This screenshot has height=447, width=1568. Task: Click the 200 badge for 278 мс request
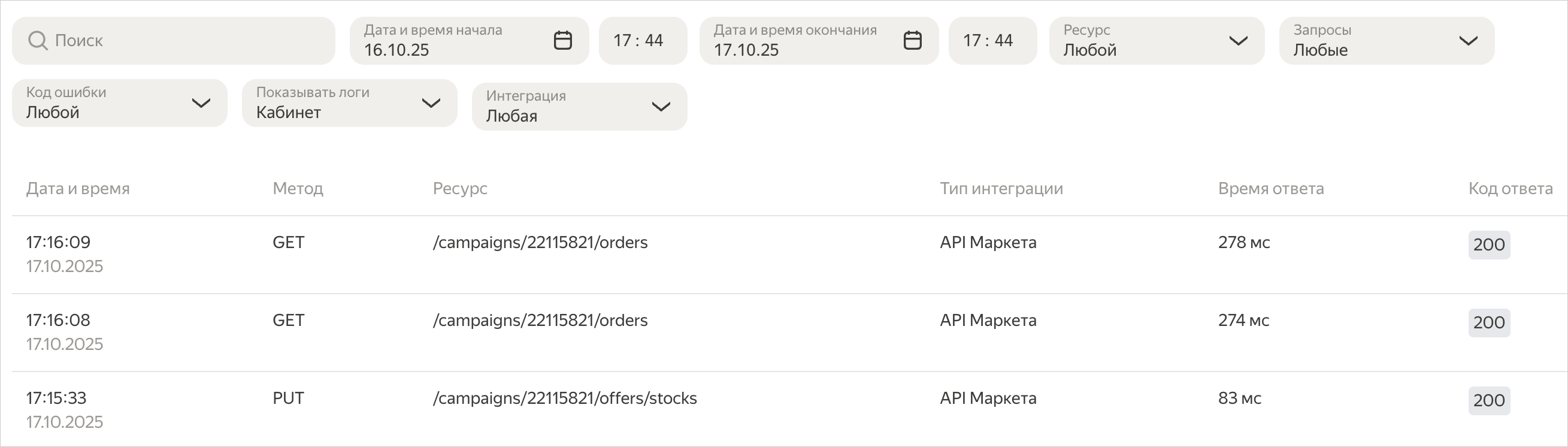coord(1488,245)
